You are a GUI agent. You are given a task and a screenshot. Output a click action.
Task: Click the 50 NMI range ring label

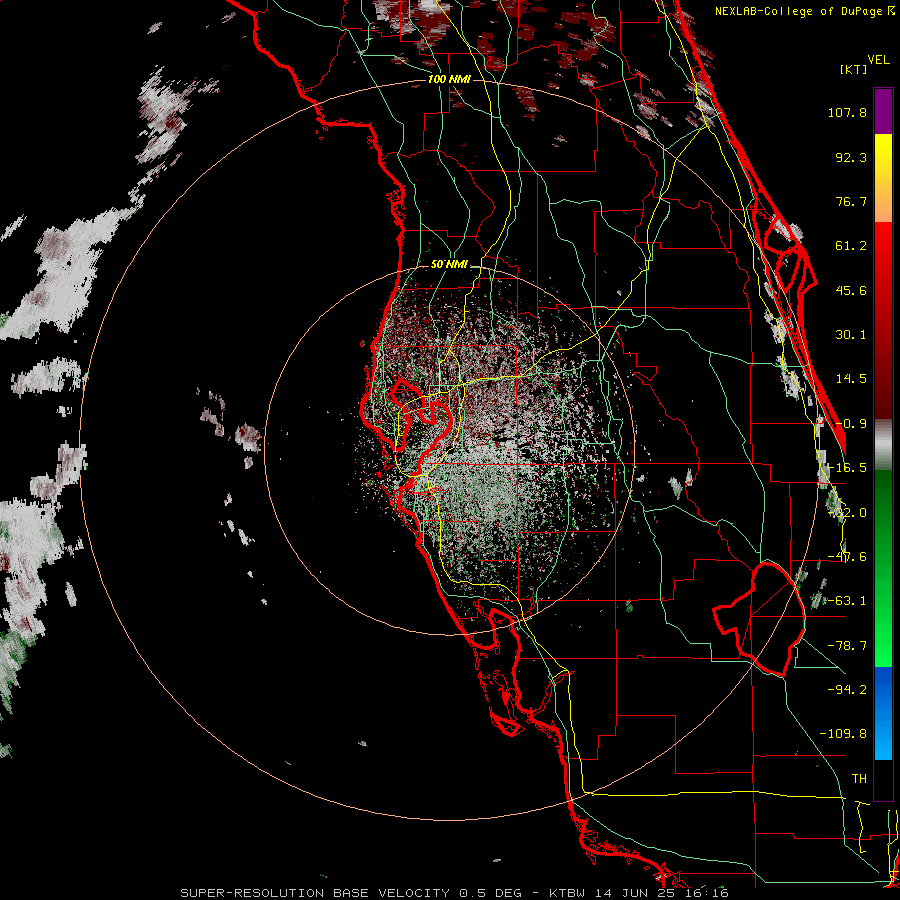[449, 265]
